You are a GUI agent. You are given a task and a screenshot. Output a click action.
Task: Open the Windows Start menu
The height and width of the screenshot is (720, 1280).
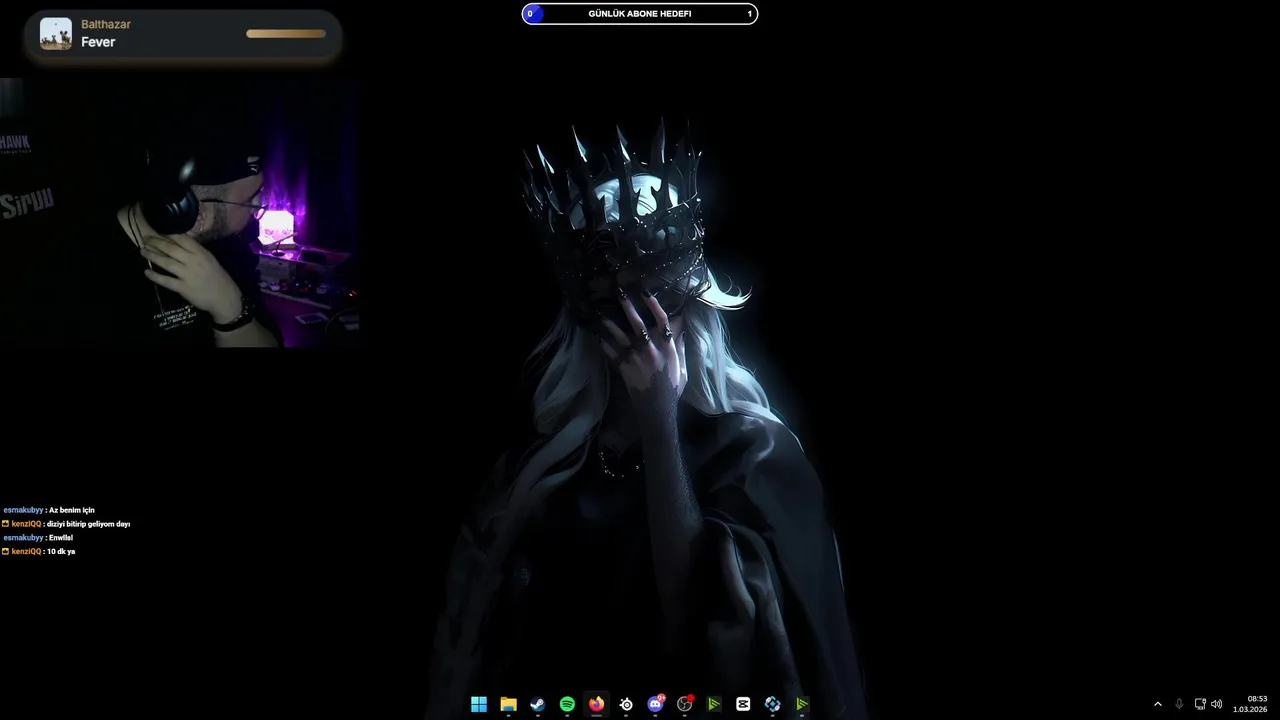pos(479,704)
